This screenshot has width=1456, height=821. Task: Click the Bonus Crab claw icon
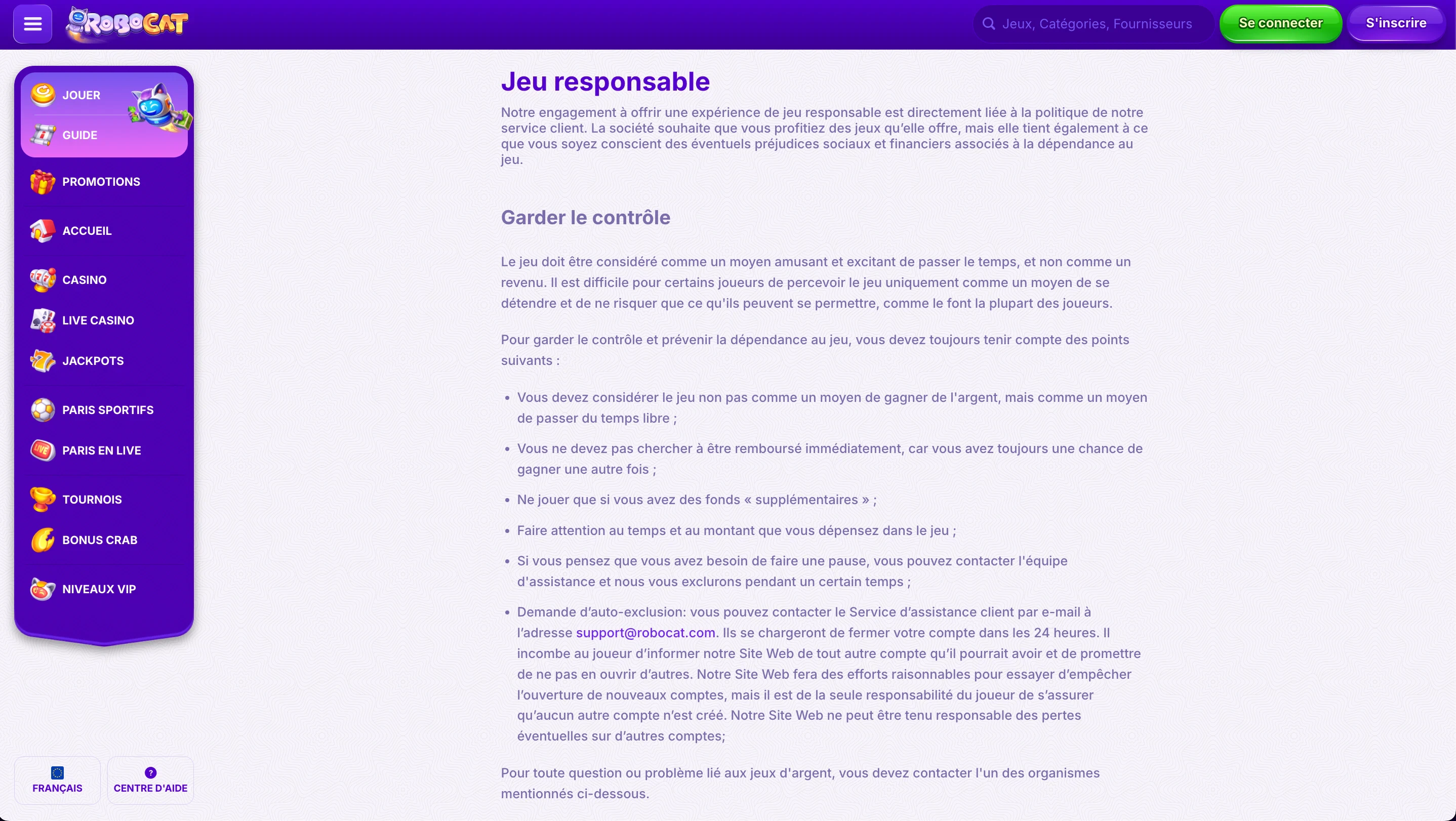(43, 540)
